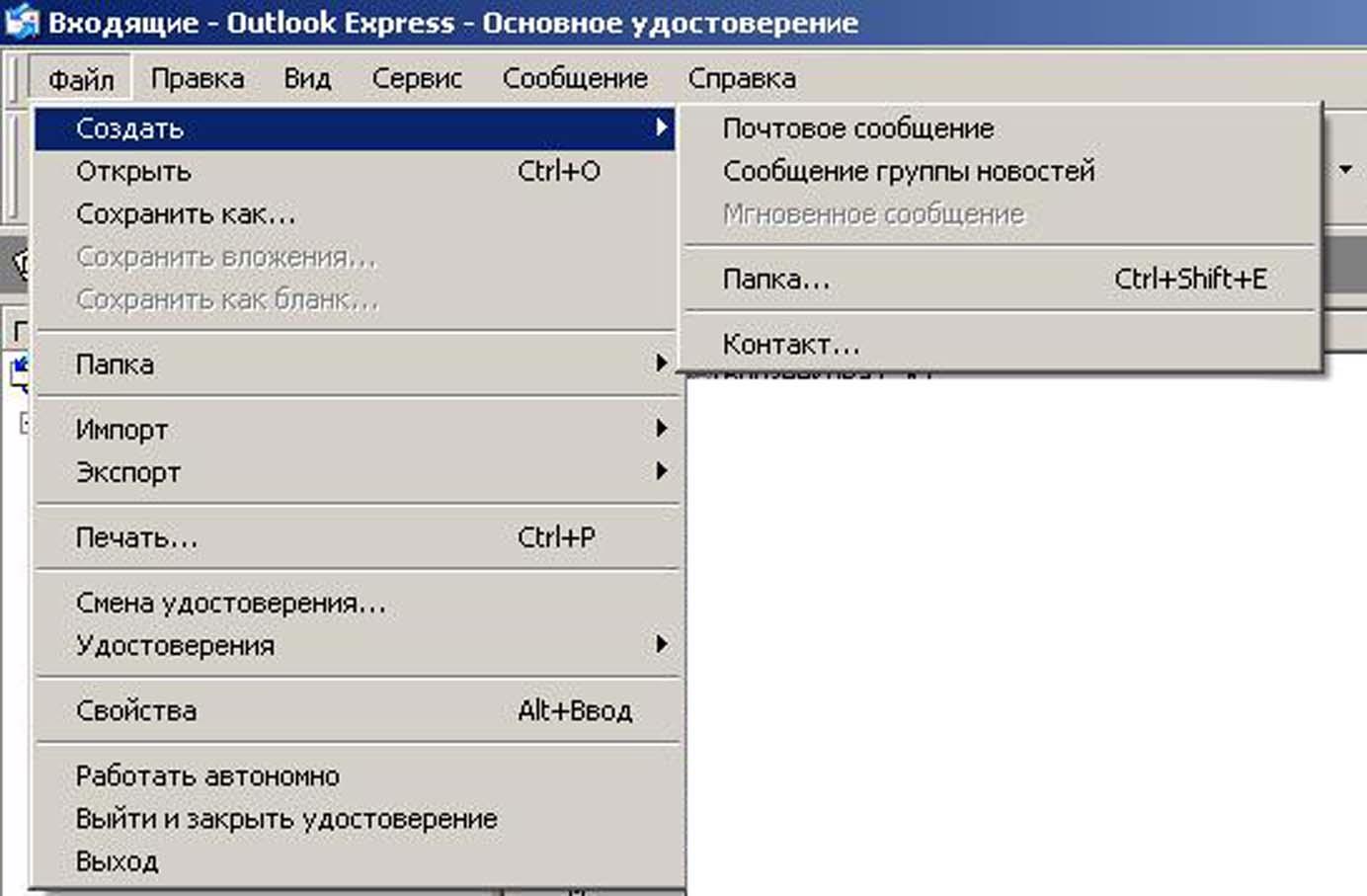Open the Справка menu
Screen dimensions: 1367x896
point(742,78)
